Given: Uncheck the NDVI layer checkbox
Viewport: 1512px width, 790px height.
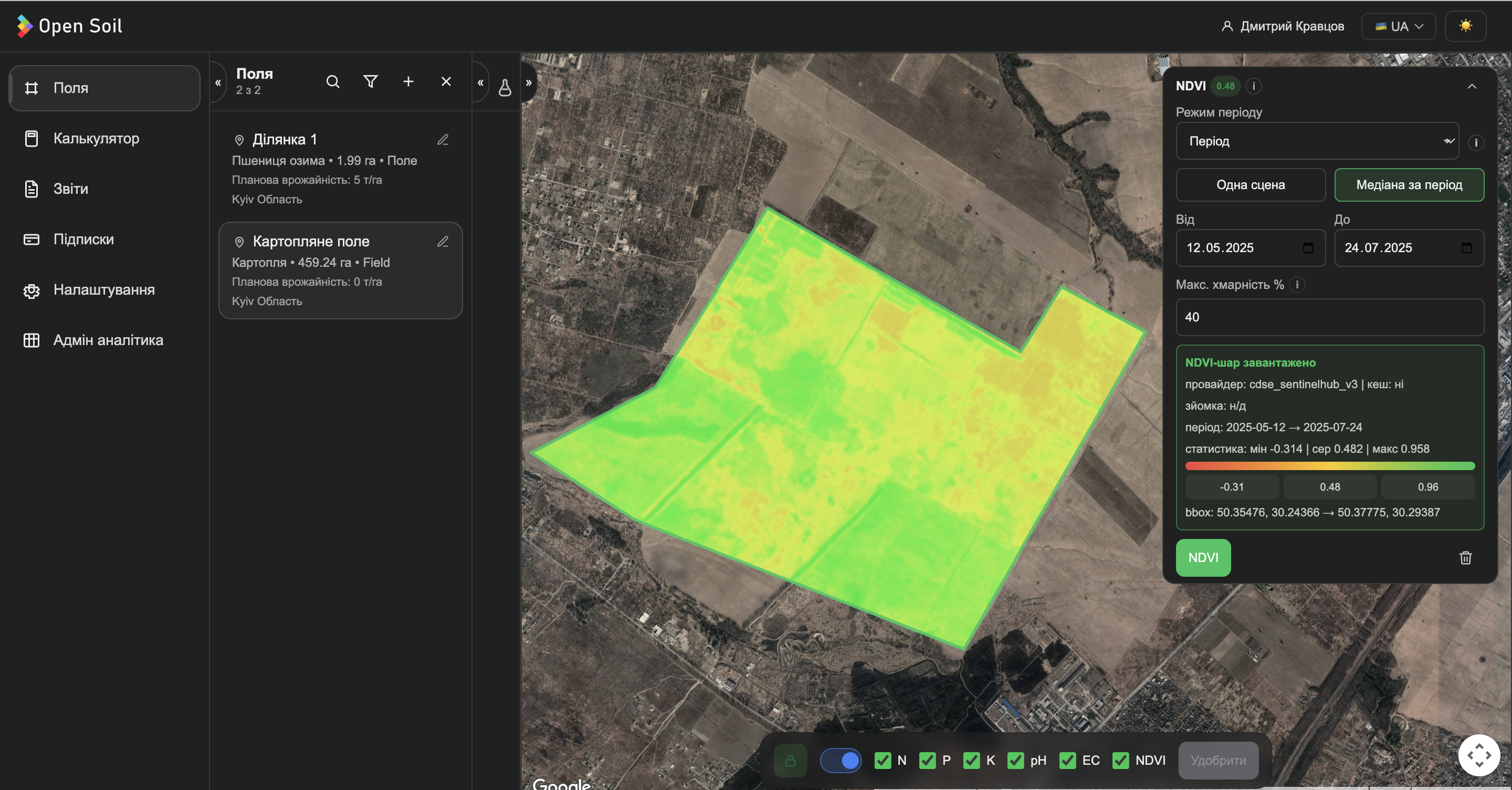Looking at the screenshot, I should [1120, 761].
